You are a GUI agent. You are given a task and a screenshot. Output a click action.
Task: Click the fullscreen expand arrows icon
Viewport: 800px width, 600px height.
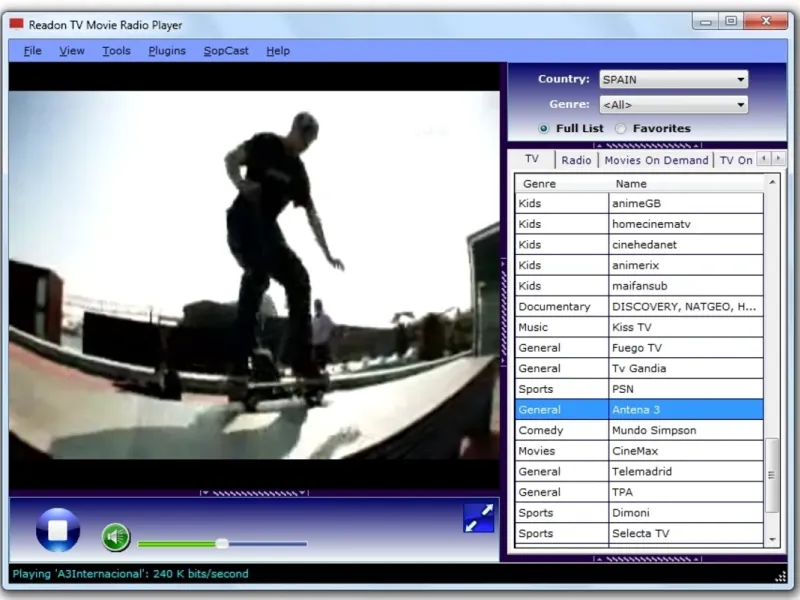479,516
